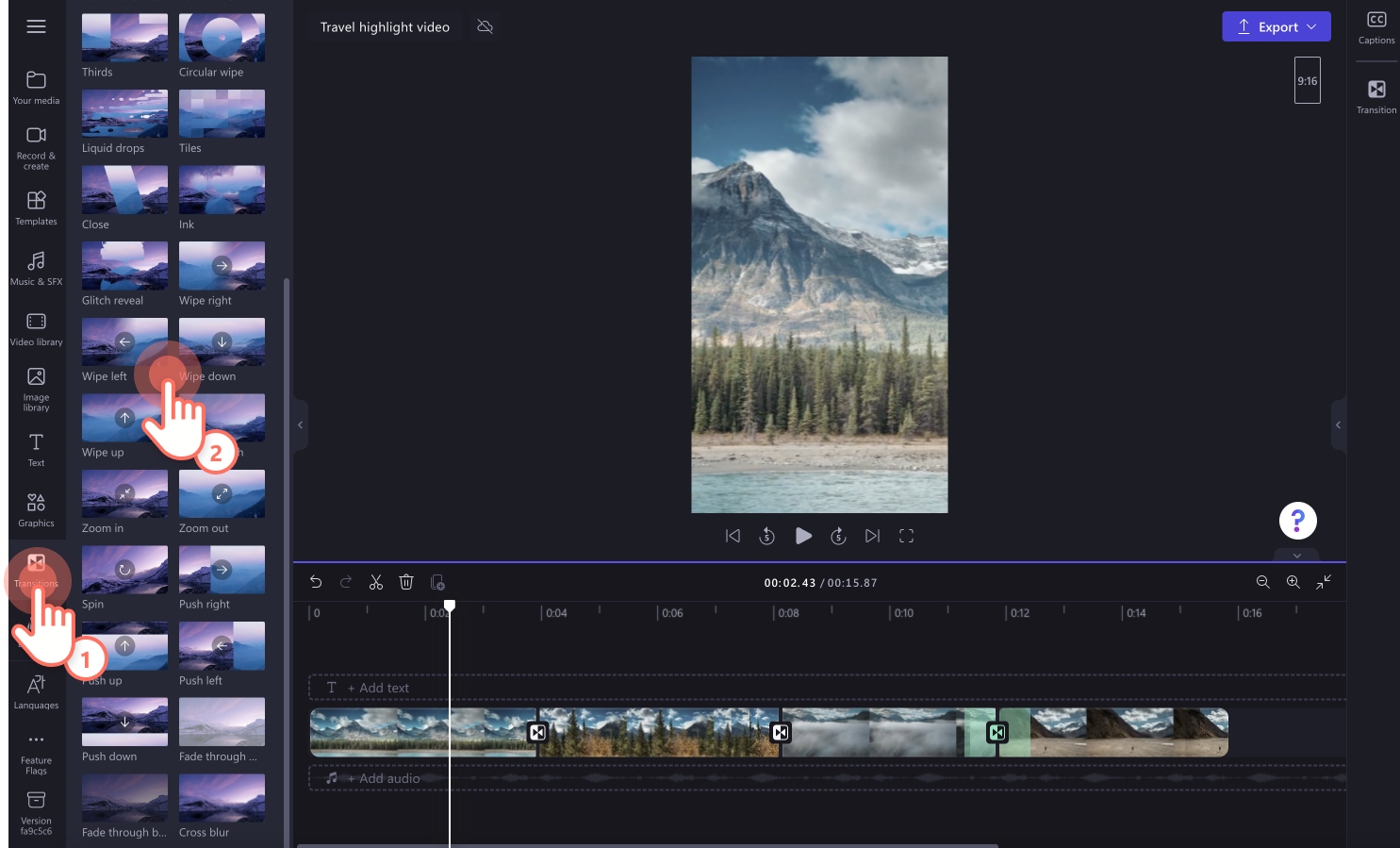Open Feature Flags menu
The width and height of the screenshot is (1400, 848).
click(x=36, y=753)
